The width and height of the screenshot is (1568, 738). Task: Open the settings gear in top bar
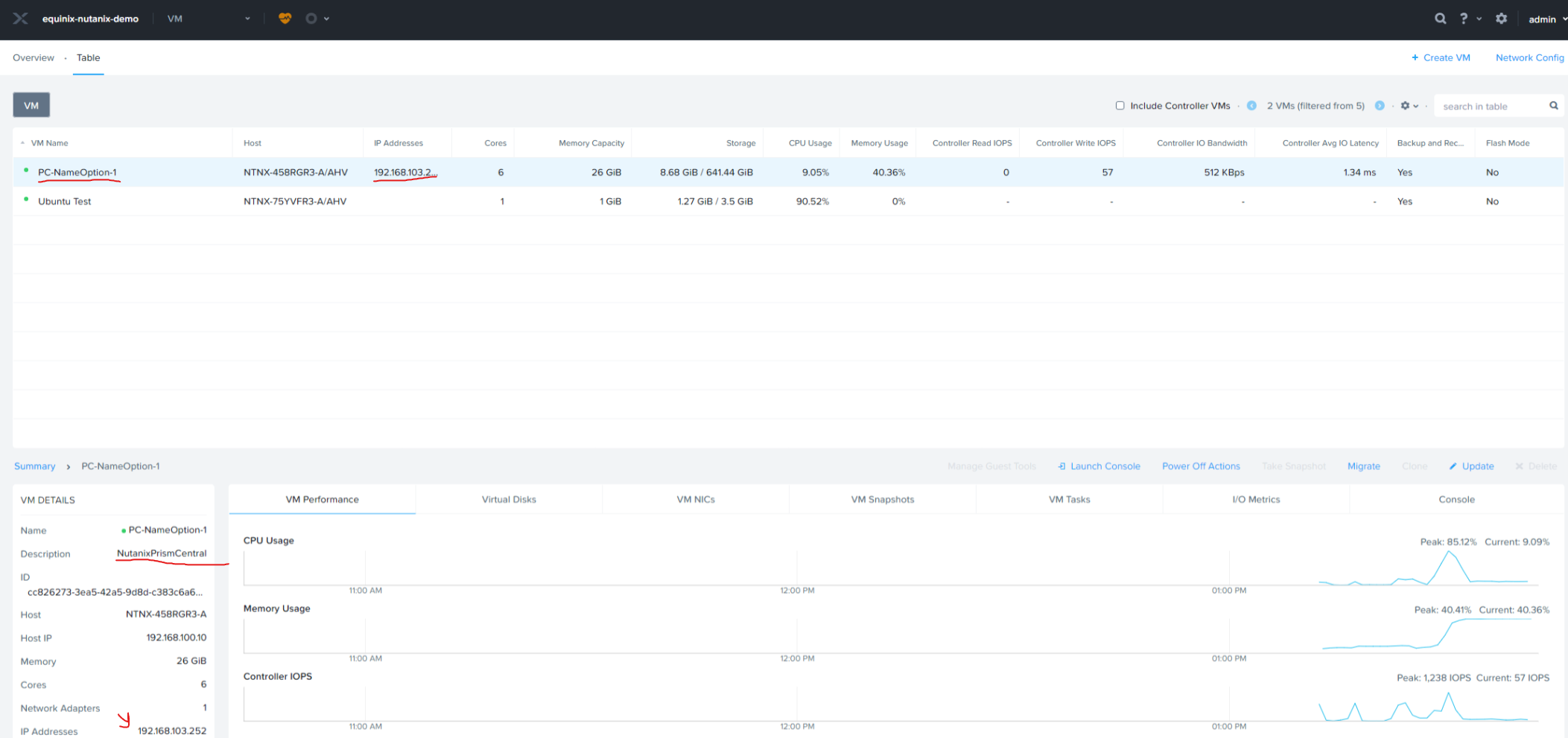[x=1502, y=19]
